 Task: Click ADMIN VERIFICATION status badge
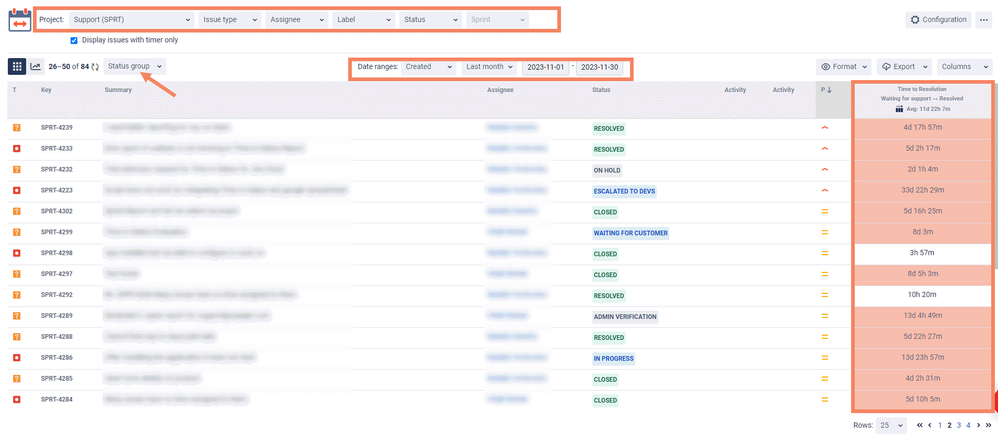pyautogui.click(x=625, y=316)
